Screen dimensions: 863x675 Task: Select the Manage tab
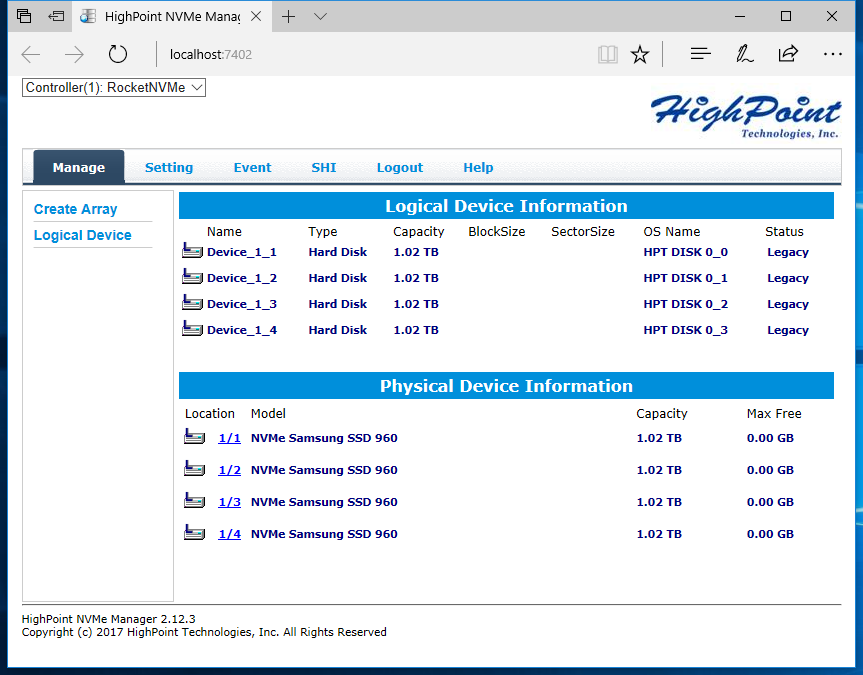pos(79,167)
